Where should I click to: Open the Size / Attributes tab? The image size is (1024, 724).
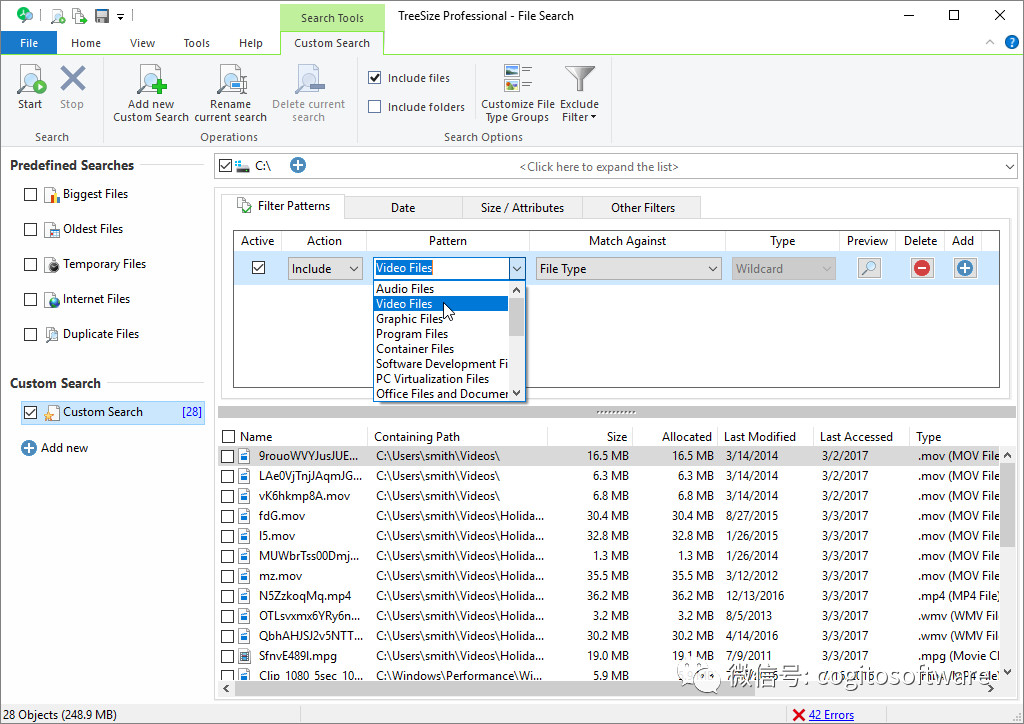522,208
